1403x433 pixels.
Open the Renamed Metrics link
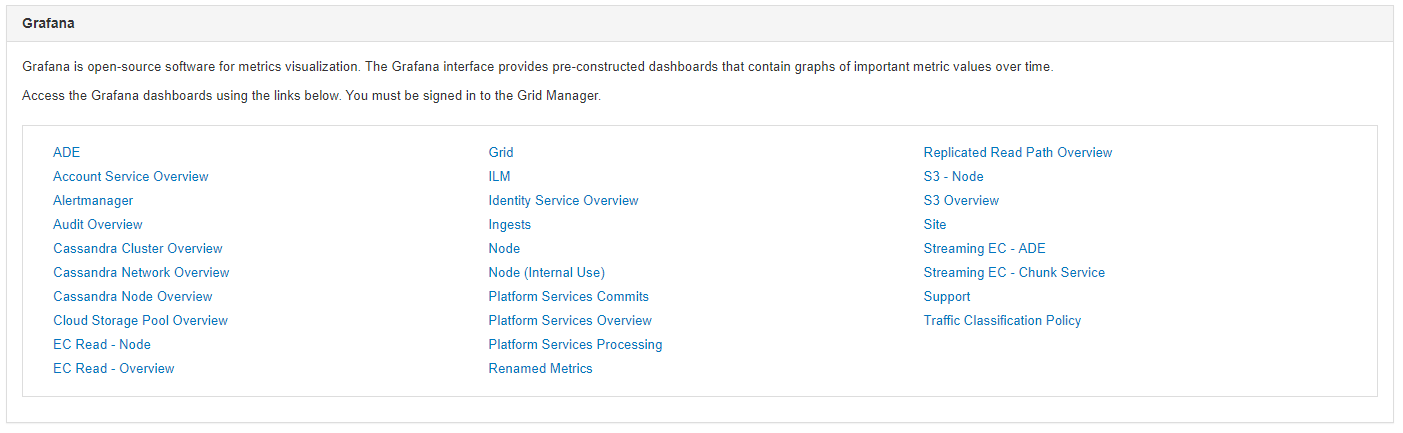pos(540,369)
